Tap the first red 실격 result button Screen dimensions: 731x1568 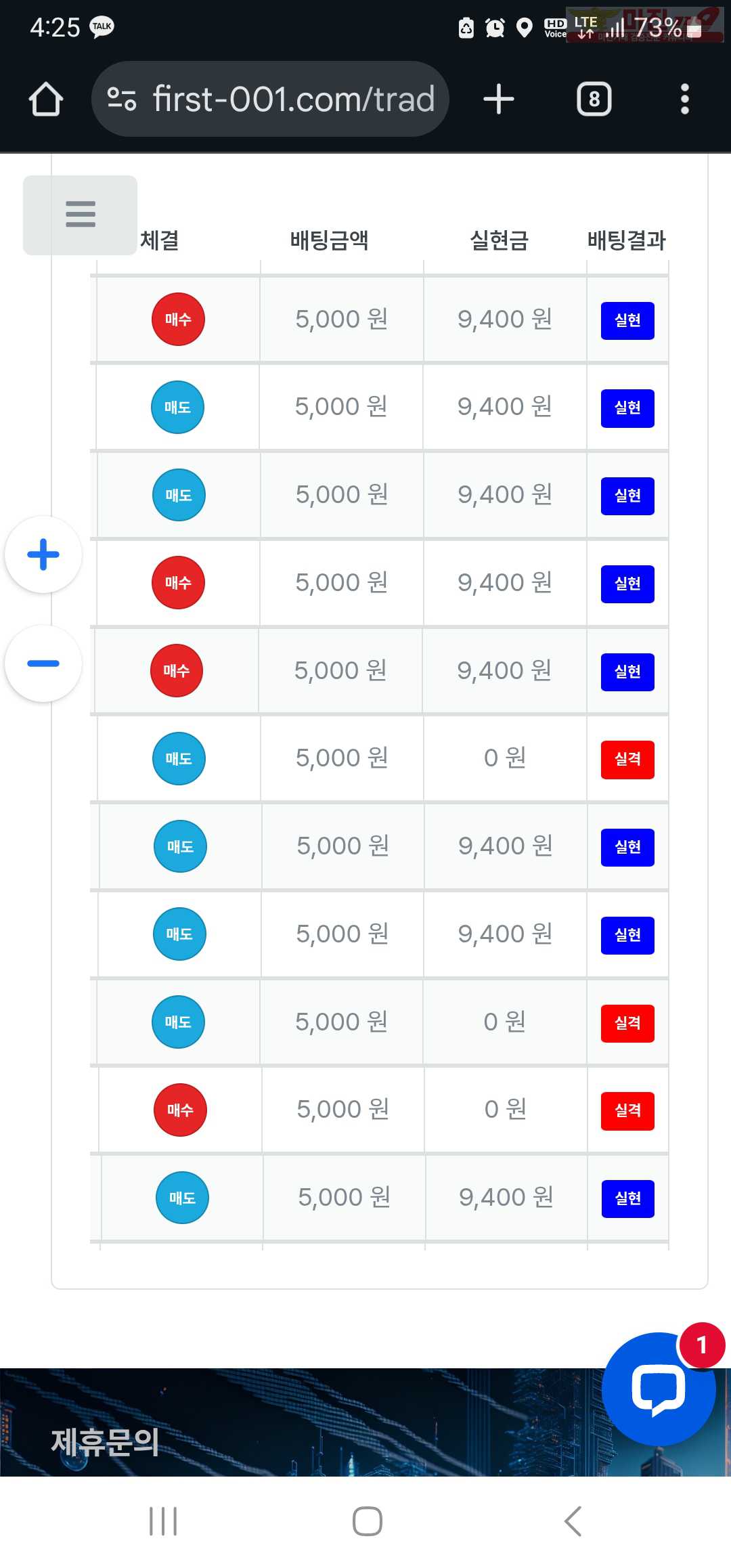point(627,759)
